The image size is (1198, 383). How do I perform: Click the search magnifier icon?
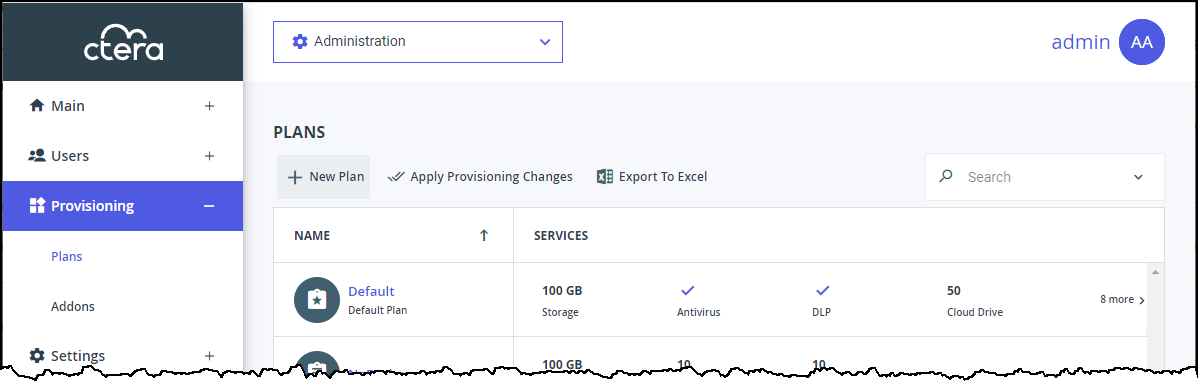point(946,177)
